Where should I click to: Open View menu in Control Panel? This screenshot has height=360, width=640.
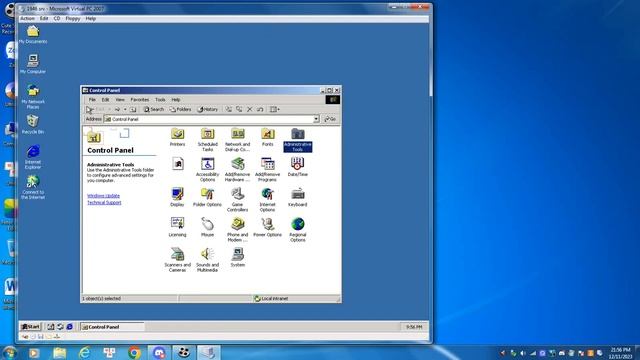[120, 100]
